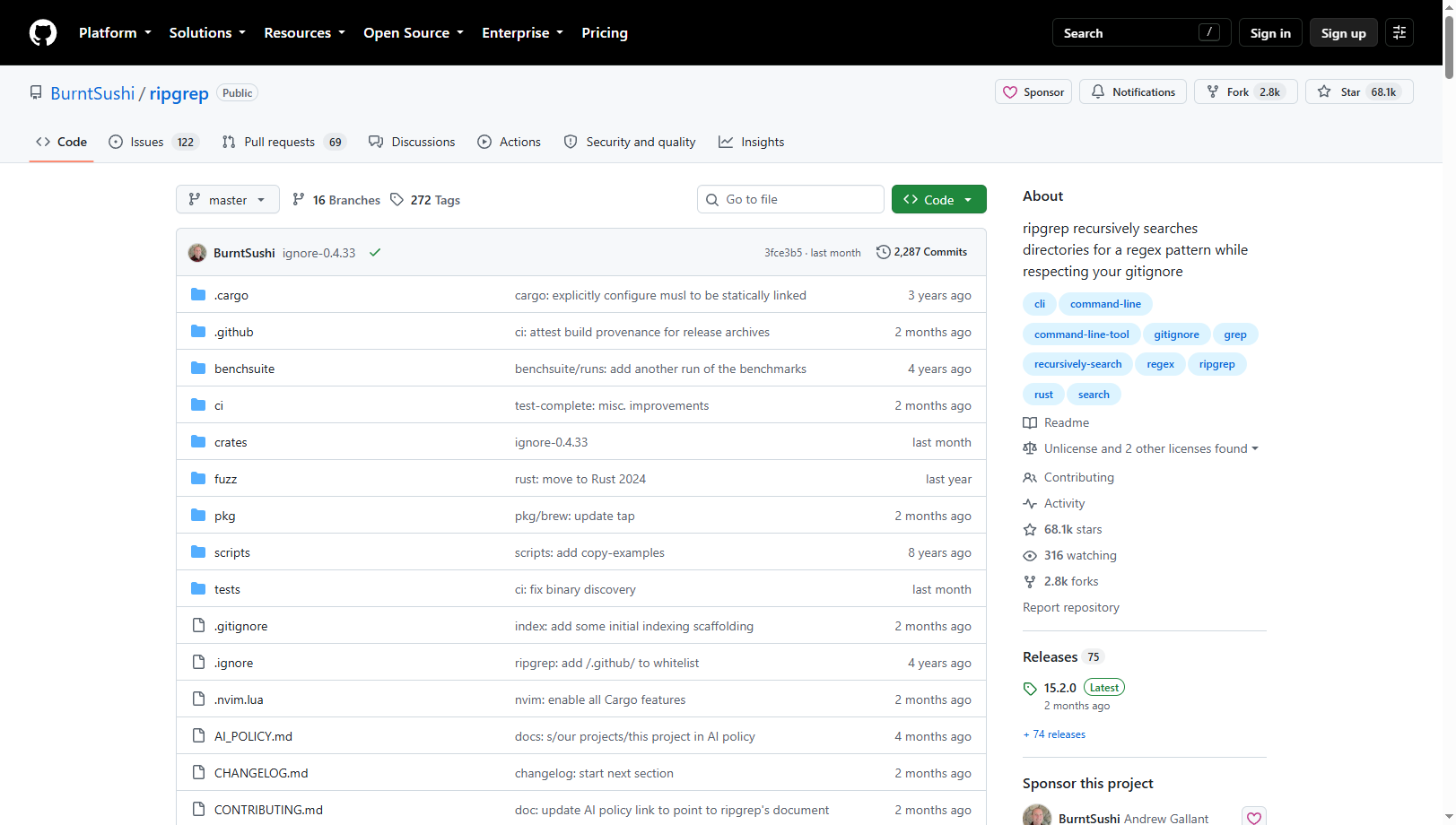Viewport: 1456px width, 825px height.
Task: Switch to the Pull requests tab
Action: click(x=283, y=142)
